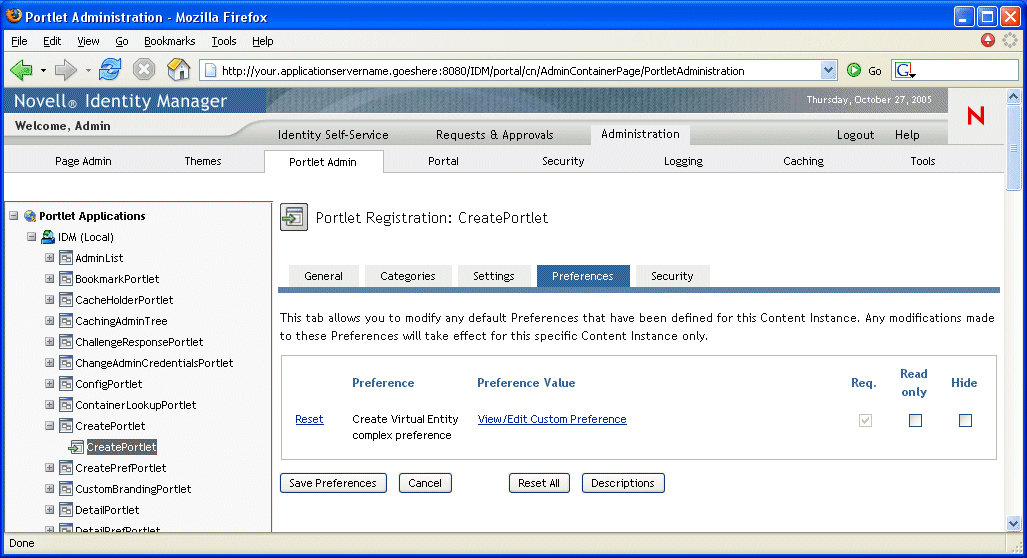This screenshot has width=1027, height=558.
Task: Open View/Edit Custom Preference link
Action: 552,419
